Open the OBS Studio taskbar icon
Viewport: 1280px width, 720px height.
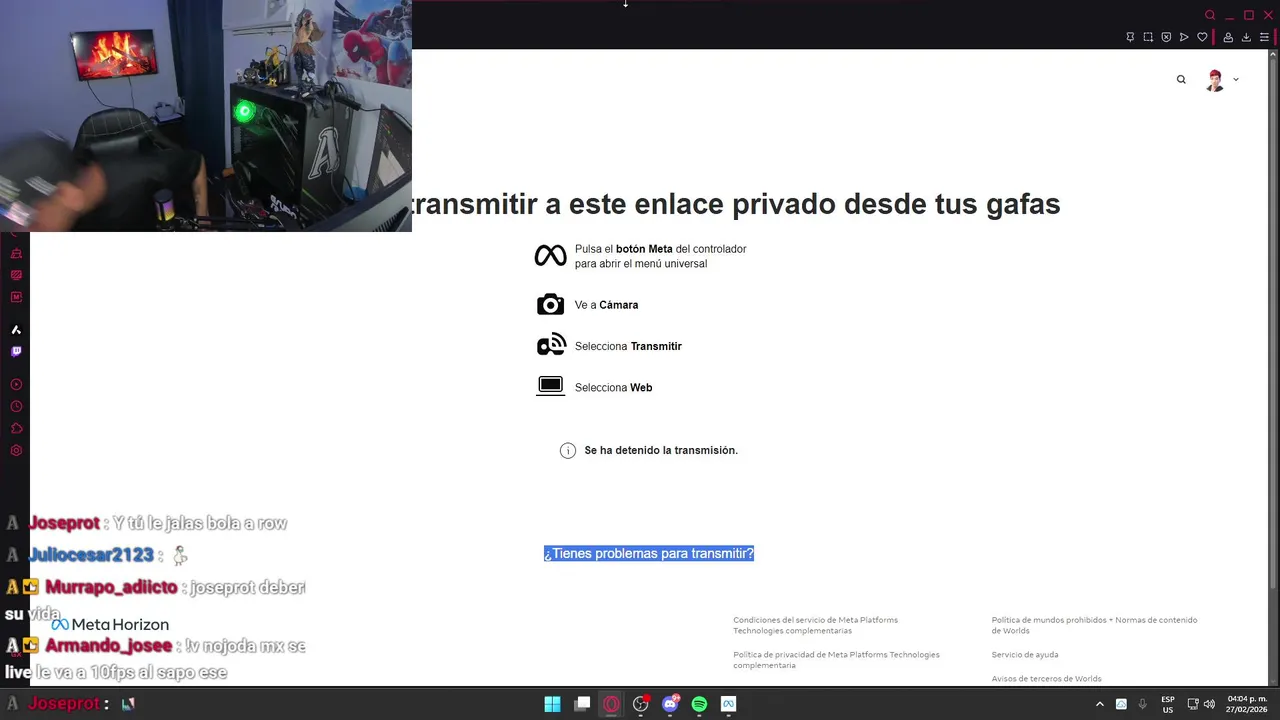click(x=641, y=704)
